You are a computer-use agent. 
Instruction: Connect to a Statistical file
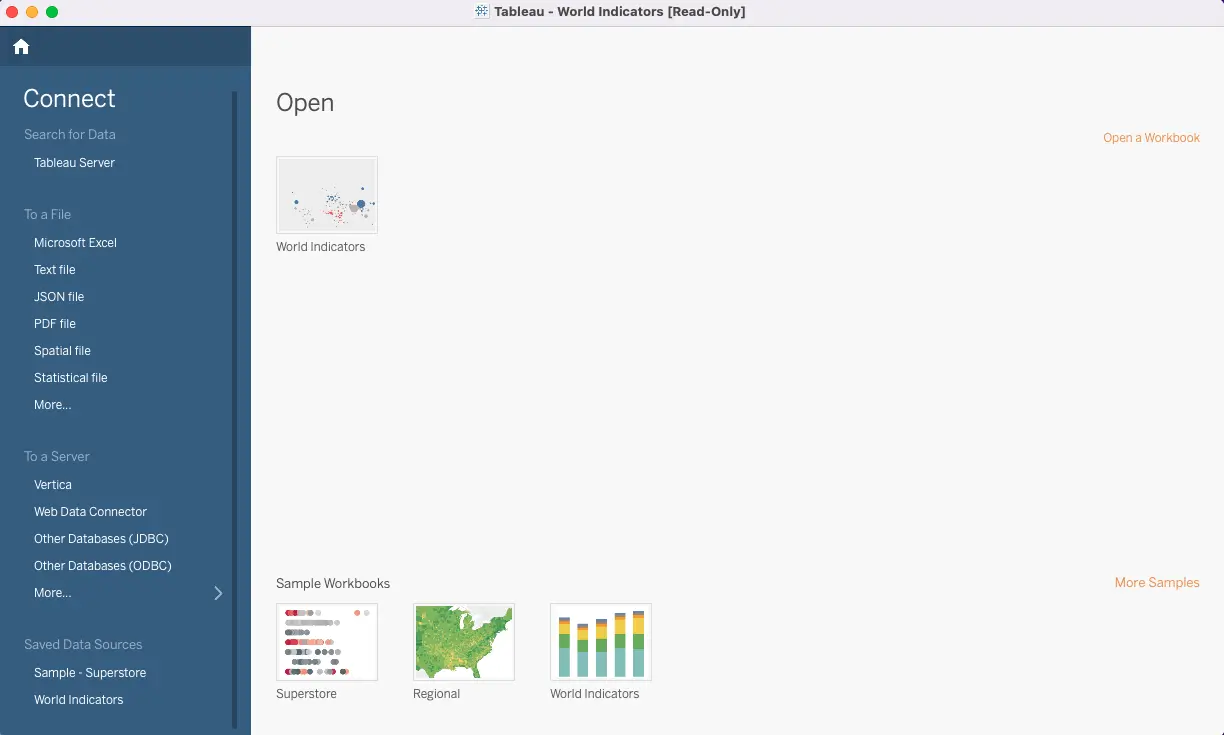pos(70,377)
